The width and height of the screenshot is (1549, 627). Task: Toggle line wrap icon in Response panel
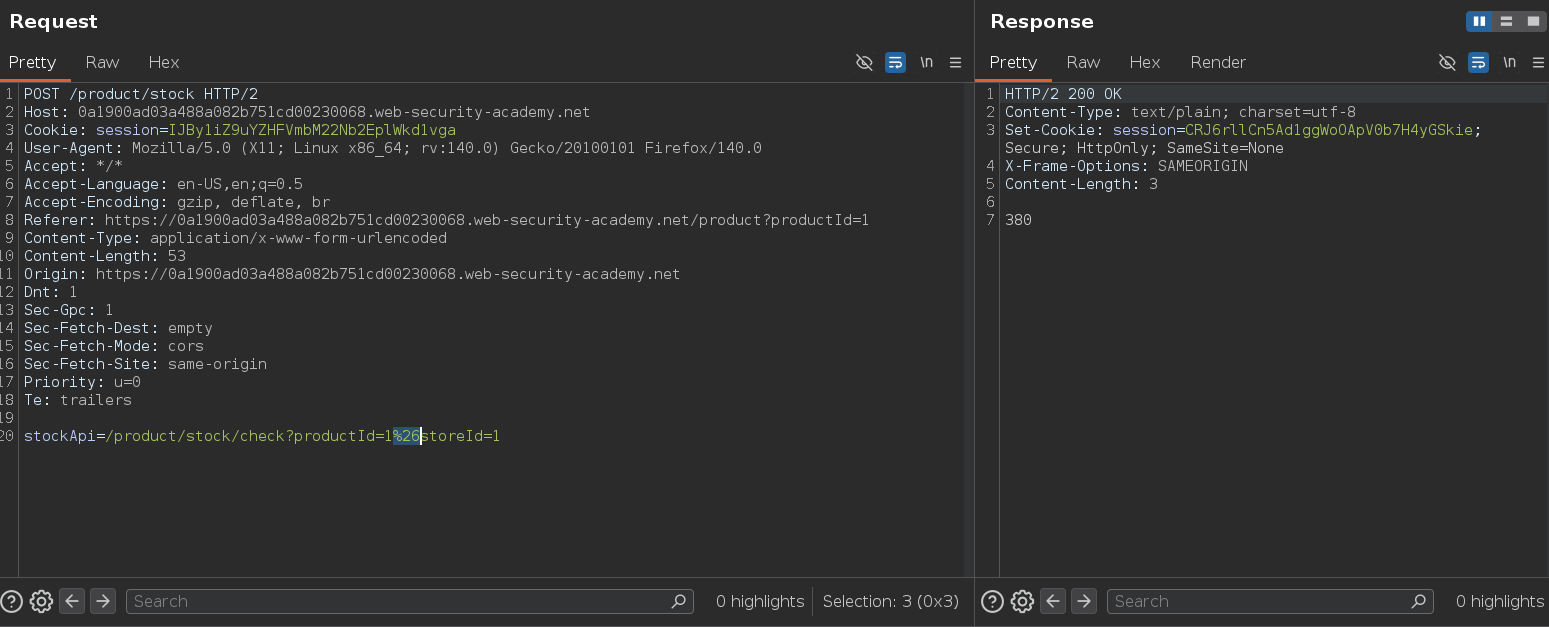point(1478,62)
